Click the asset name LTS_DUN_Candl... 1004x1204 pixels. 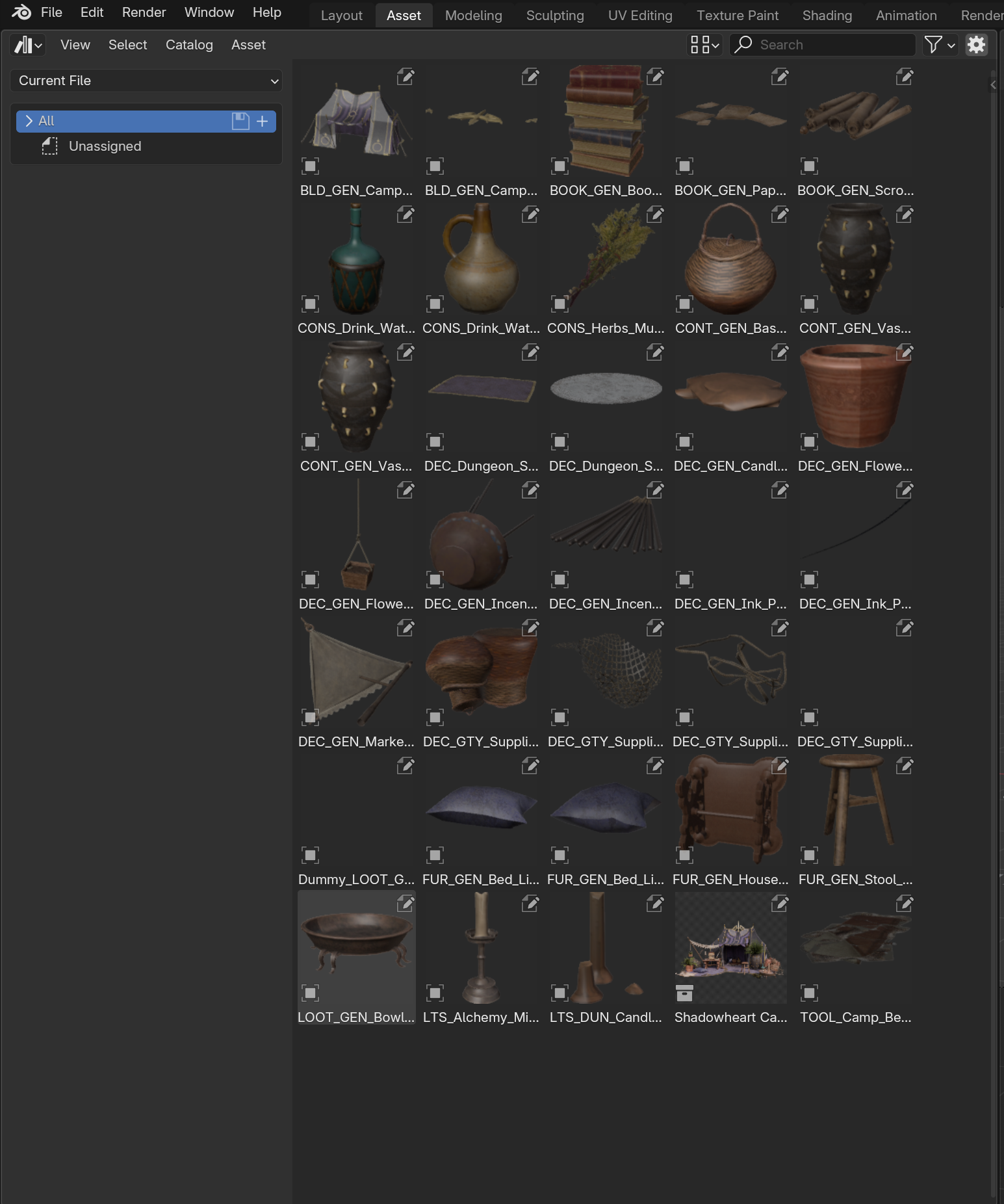[606, 1017]
